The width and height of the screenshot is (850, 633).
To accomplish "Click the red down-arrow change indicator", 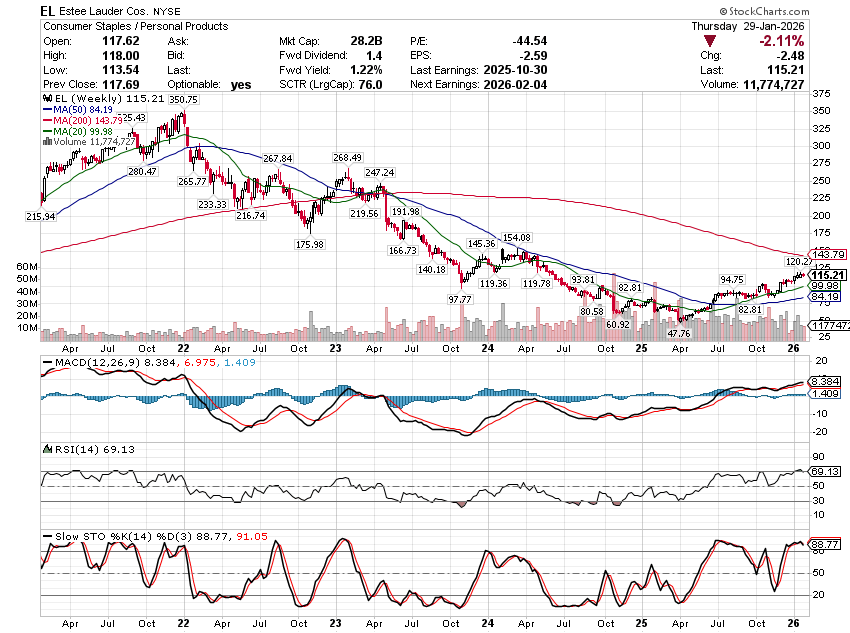I will [710, 41].
